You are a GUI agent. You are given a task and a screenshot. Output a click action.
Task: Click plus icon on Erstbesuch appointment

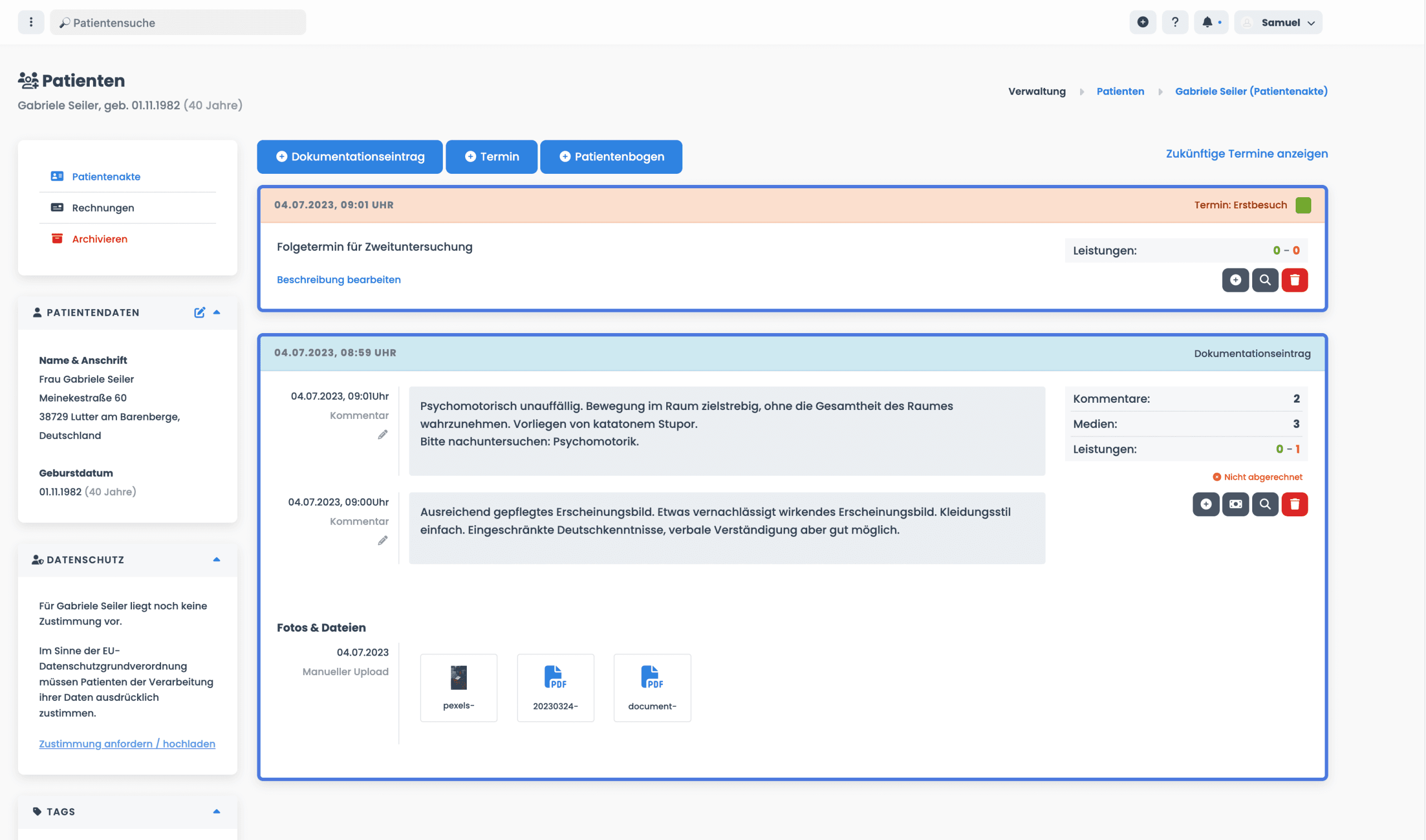(1235, 280)
